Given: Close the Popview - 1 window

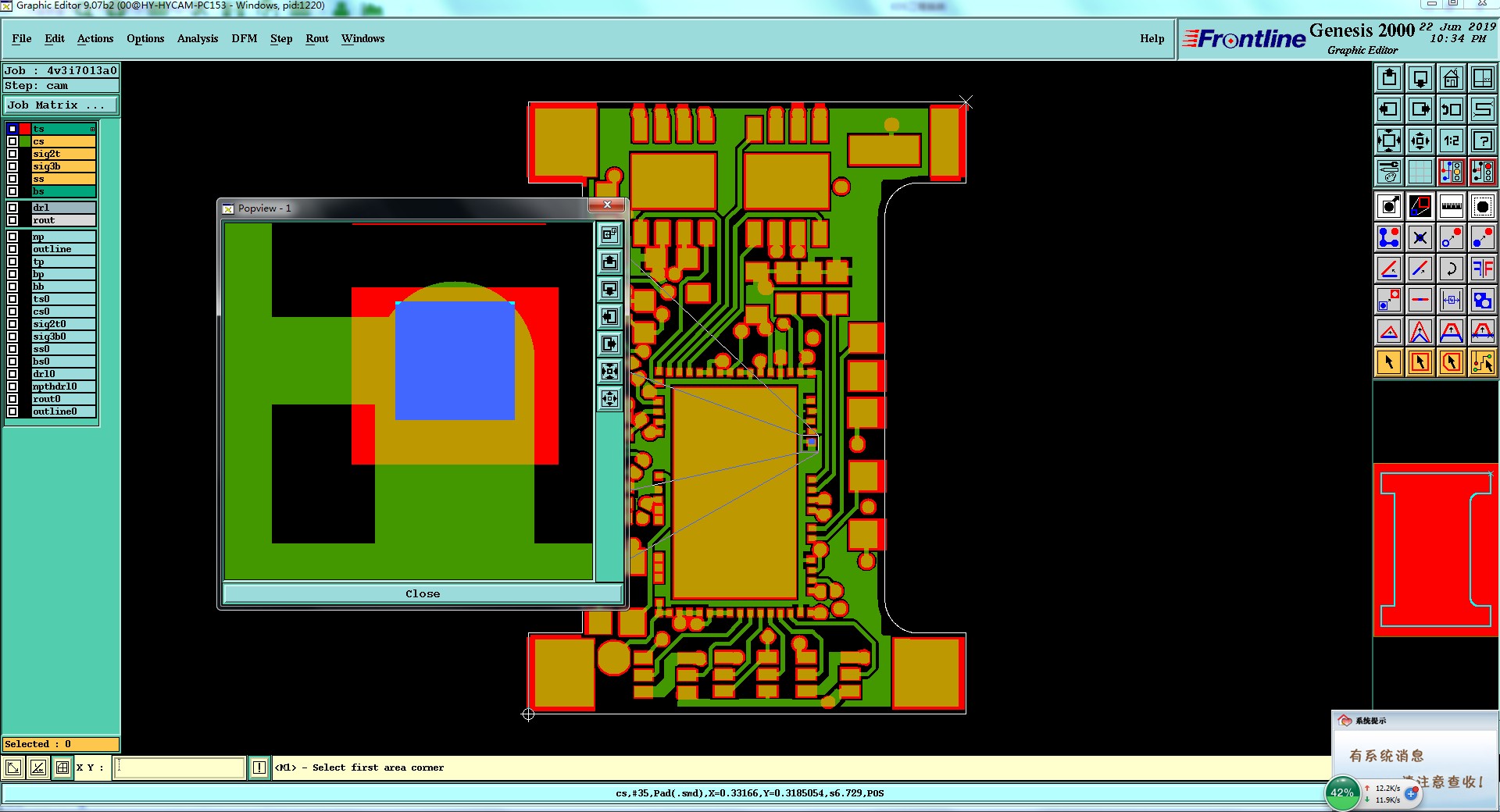Looking at the screenshot, I should click(x=607, y=205).
